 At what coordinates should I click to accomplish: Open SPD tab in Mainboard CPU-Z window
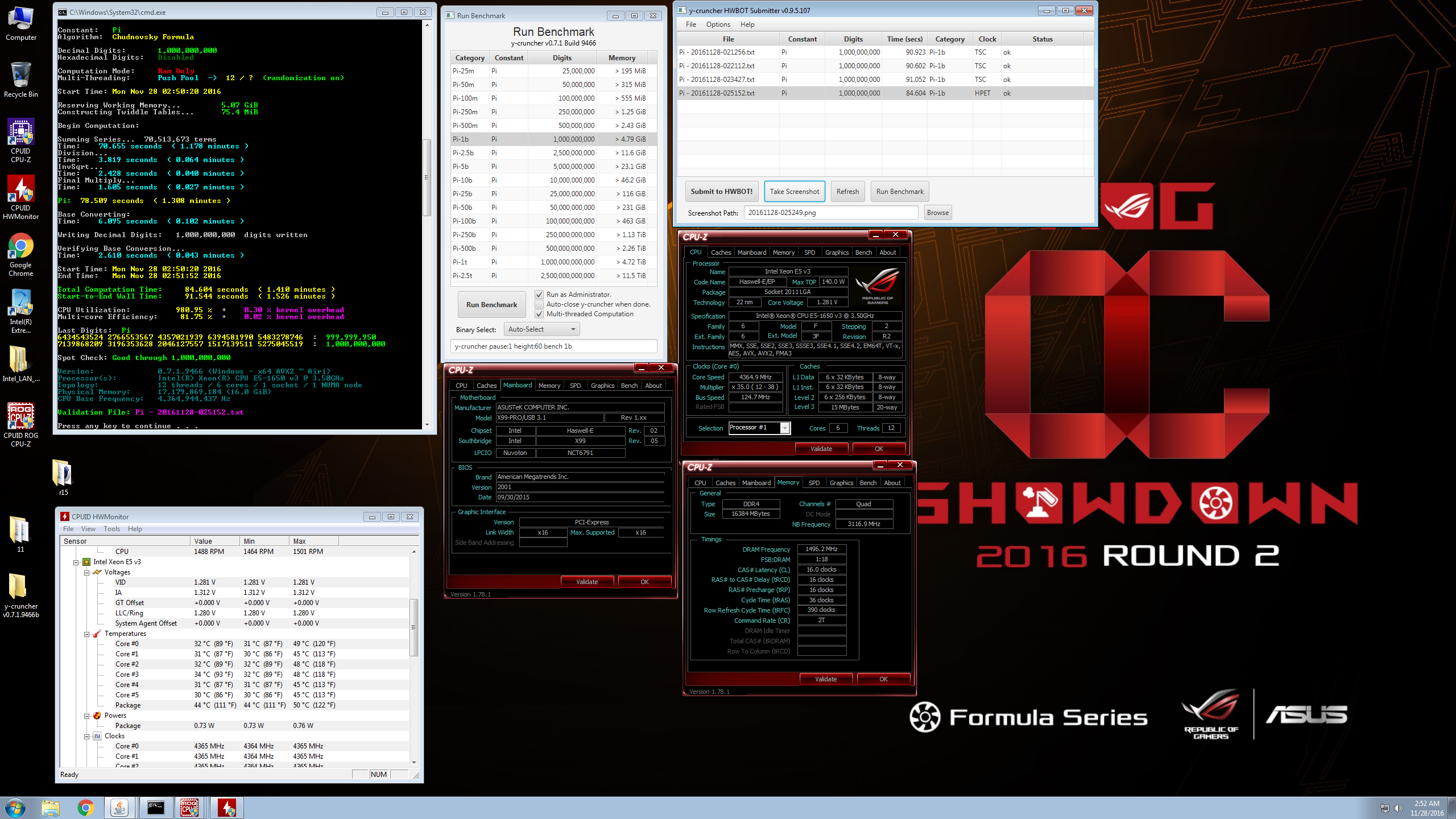pyautogui.click(x=576, y=386)
